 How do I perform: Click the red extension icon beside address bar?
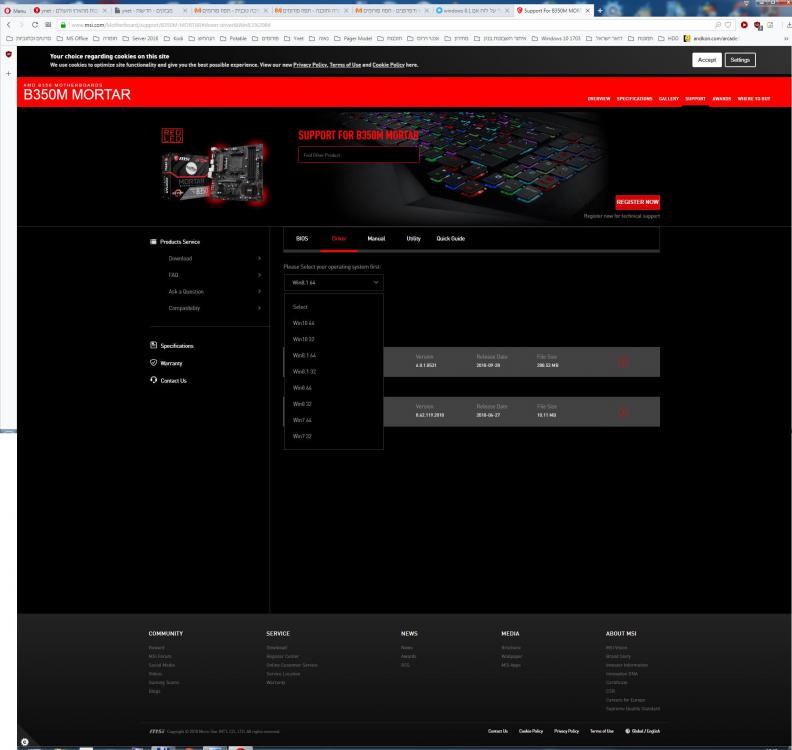(744, 25)
